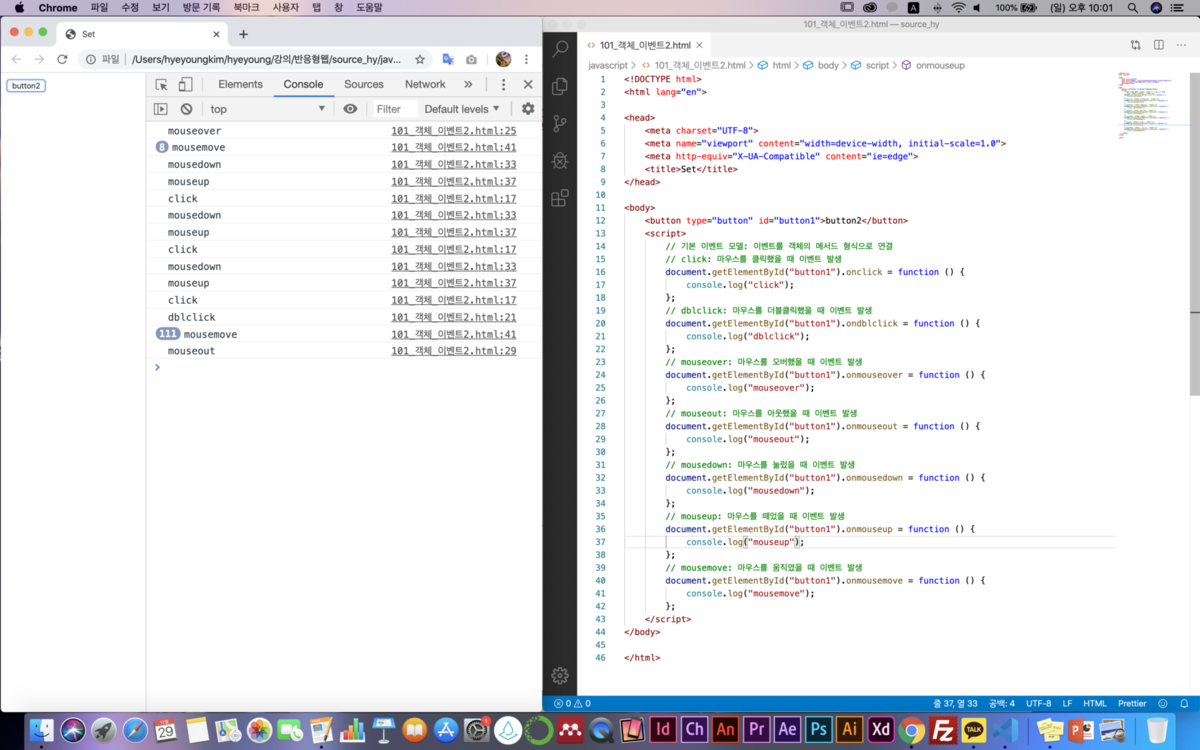Viewport: 1200px width, 750px height.
Task: Open the Manage gear in VS Code
Action: pos(561,676)
